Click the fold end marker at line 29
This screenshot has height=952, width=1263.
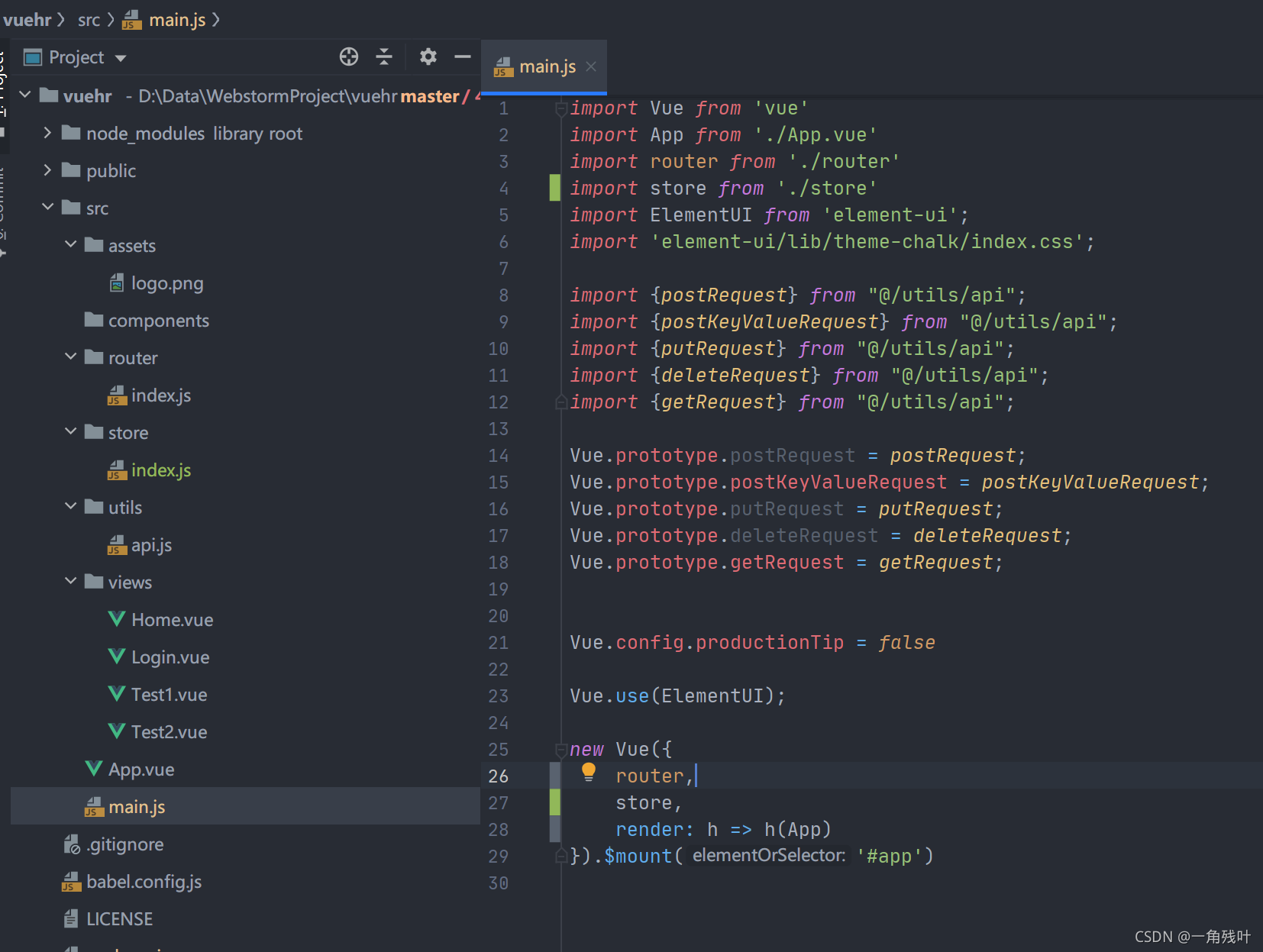coord(561,857)
